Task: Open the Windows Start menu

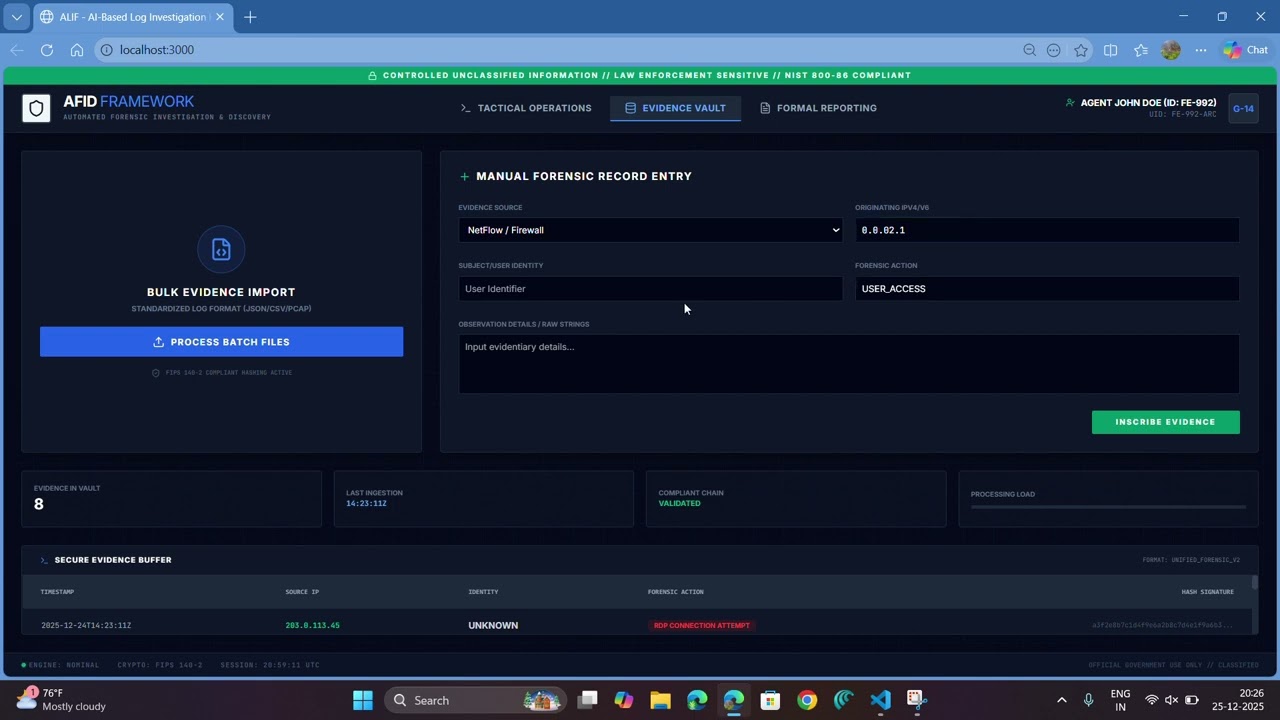Action: [363, 700]
